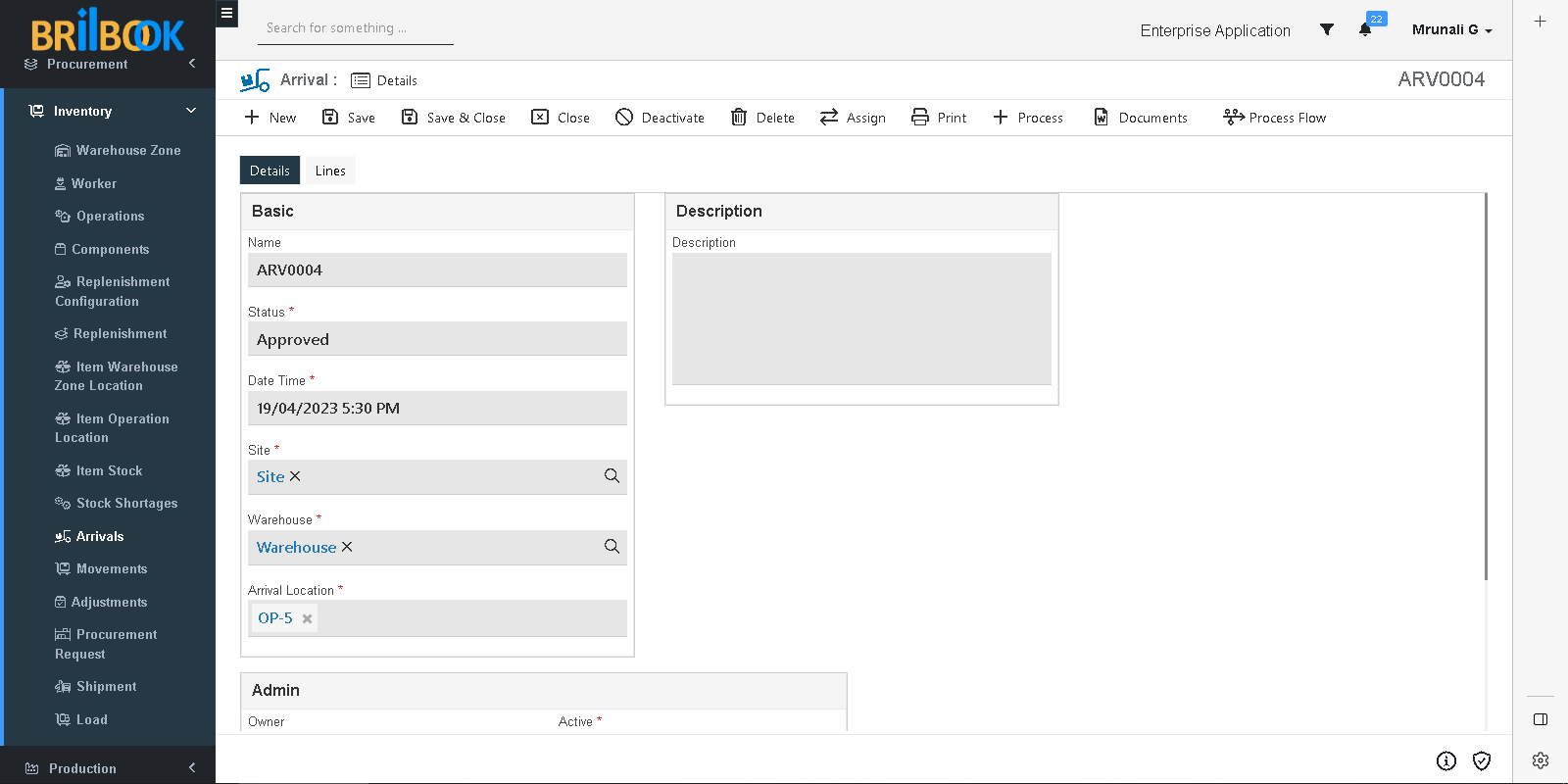
Task: Click the notification bell icon
Action: tap(1365, 29)
